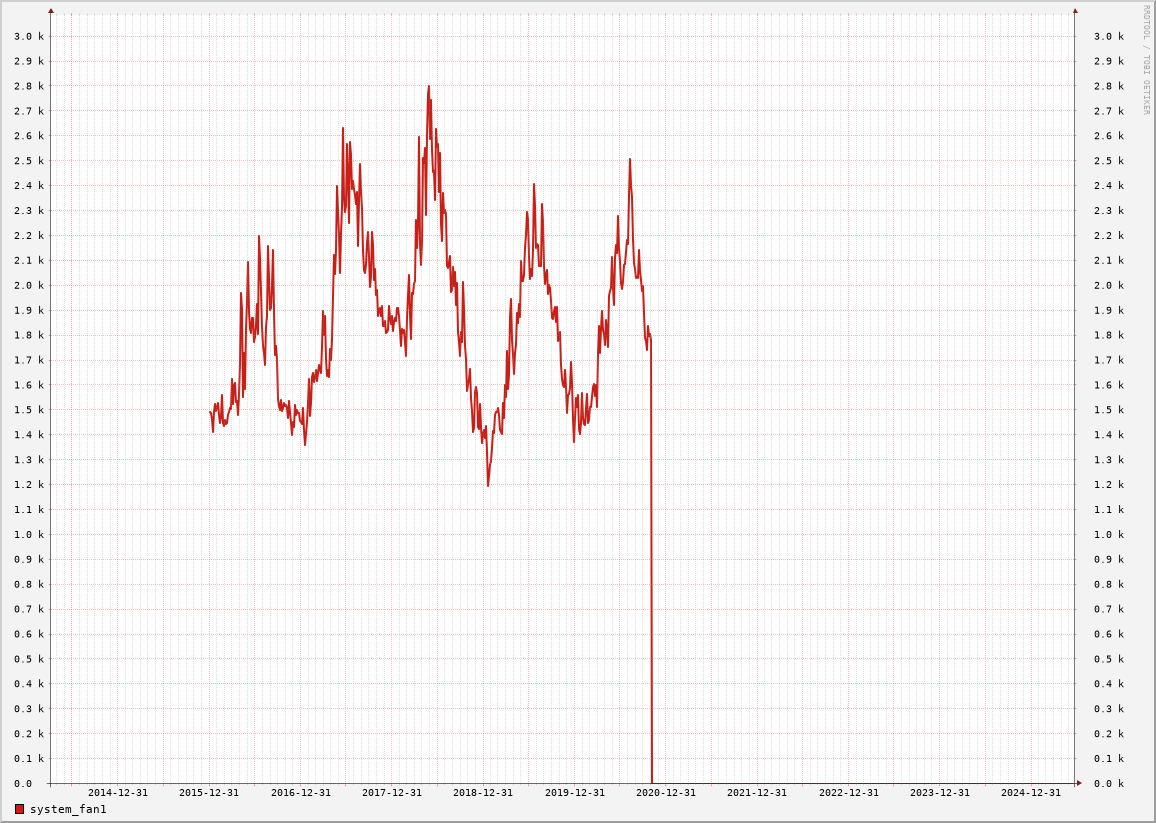Click the 2024-12-31 date label
Image resolution: width=1156 pixels, height=823 pixels.
(x=1031, y=793)
